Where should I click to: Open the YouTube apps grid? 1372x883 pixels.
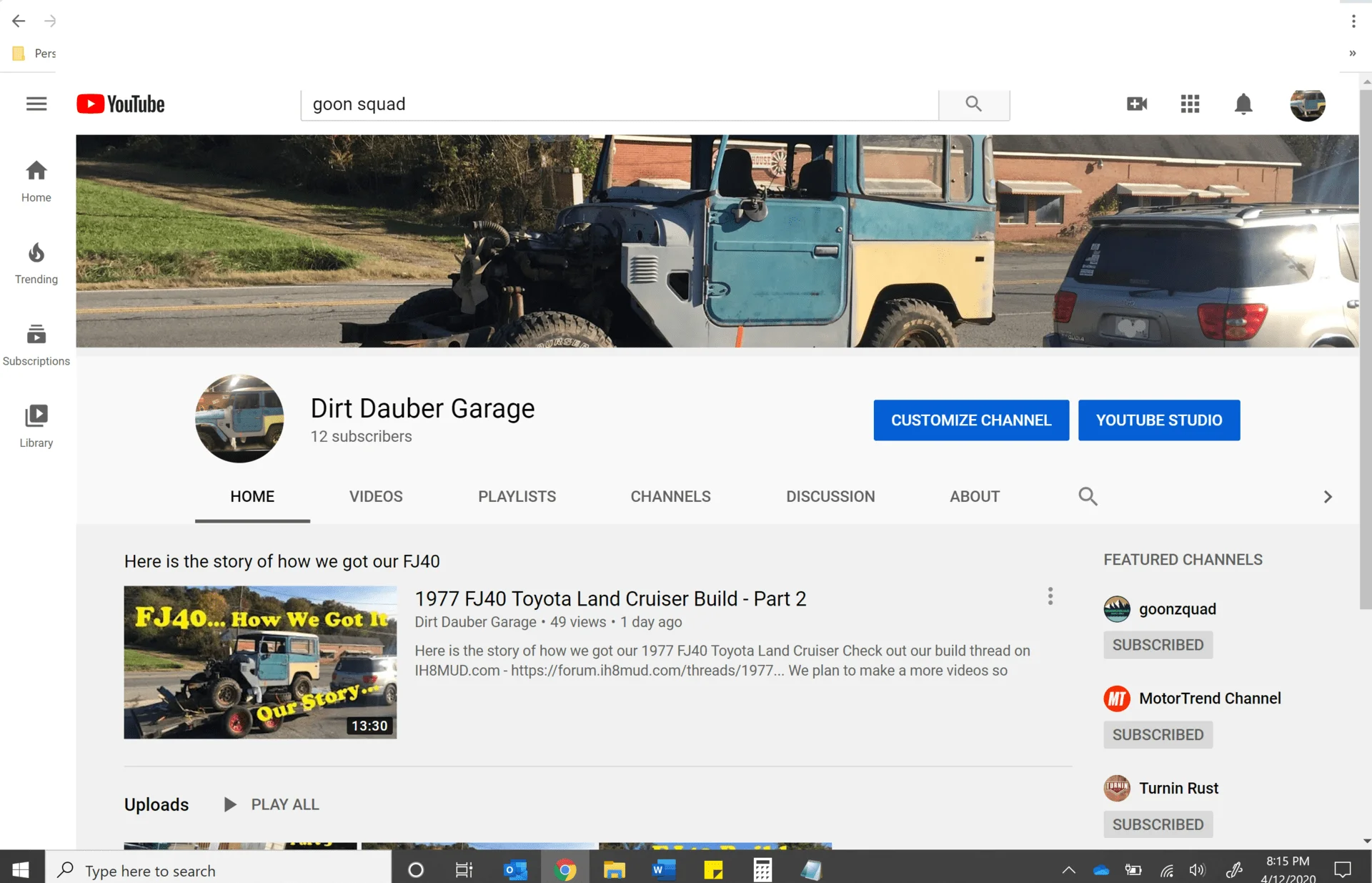(x=1190, y=104)
